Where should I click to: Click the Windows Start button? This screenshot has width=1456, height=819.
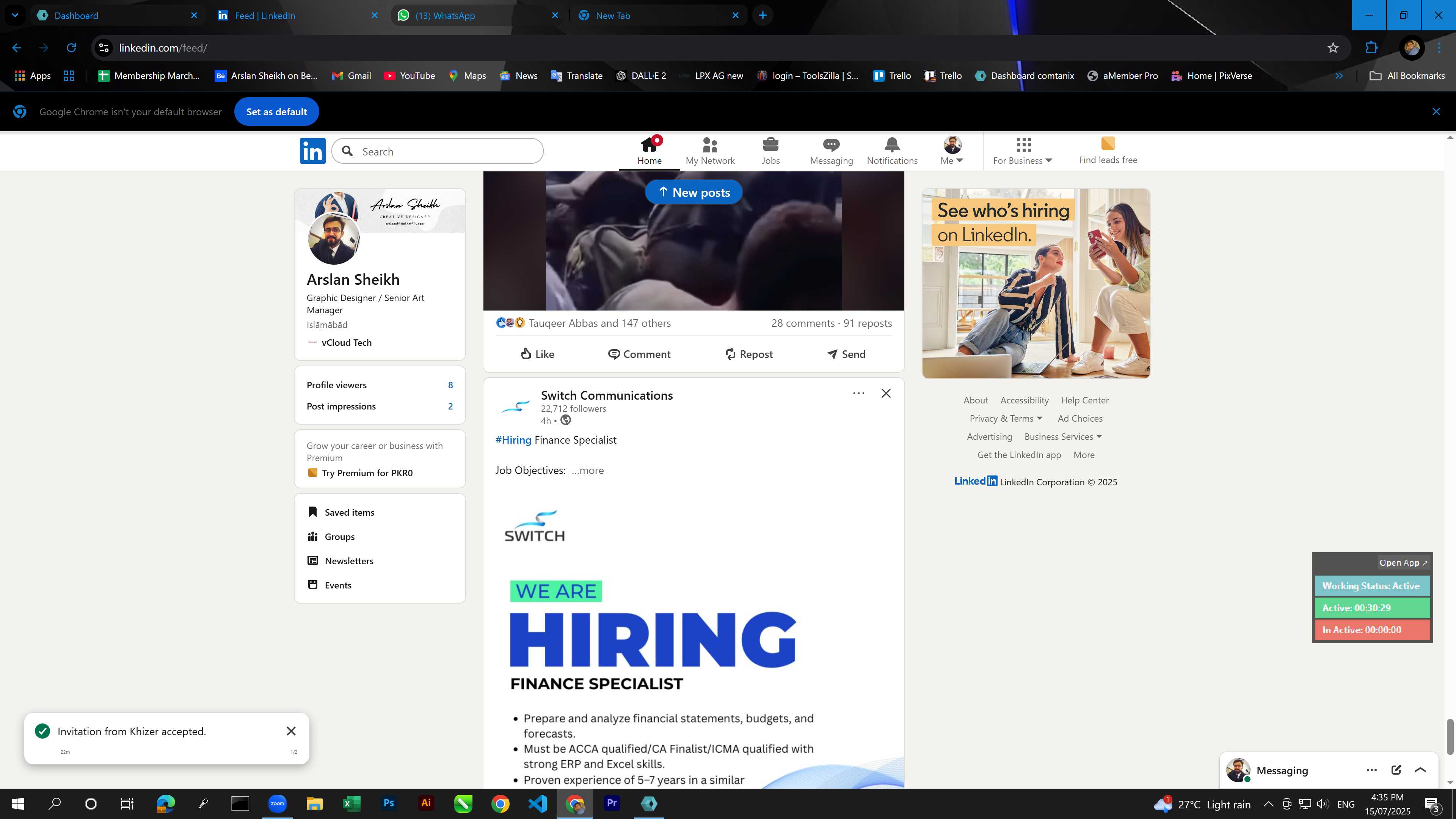coord(17,803)
